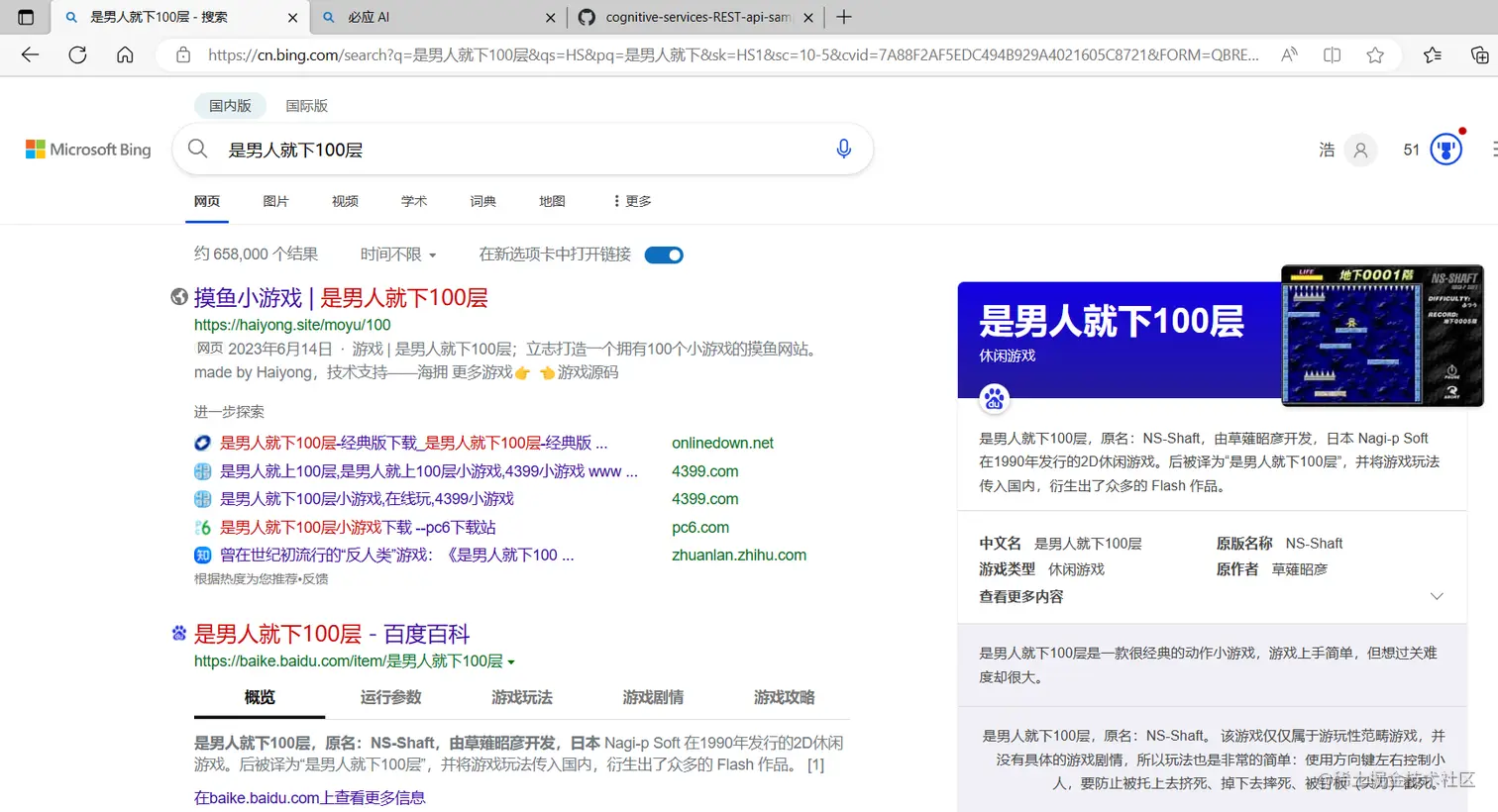The image size is (1498, 812).
Task: Click the 约 658,000 个结果 count
Action: click(x=256, y=254)
